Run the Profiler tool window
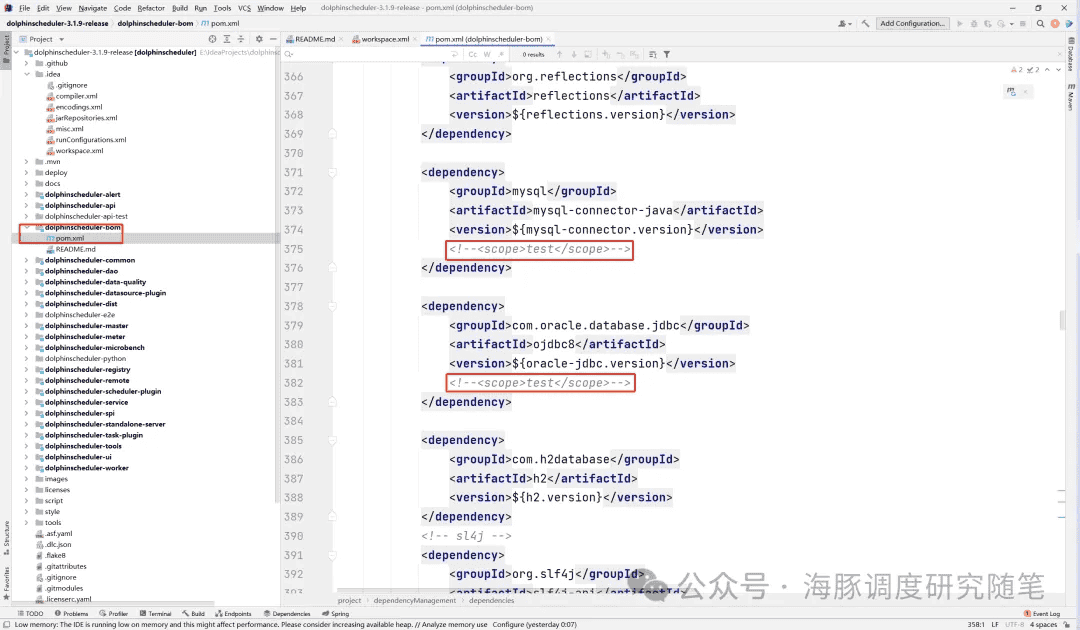1080x630 pixels. coord(113,613)
